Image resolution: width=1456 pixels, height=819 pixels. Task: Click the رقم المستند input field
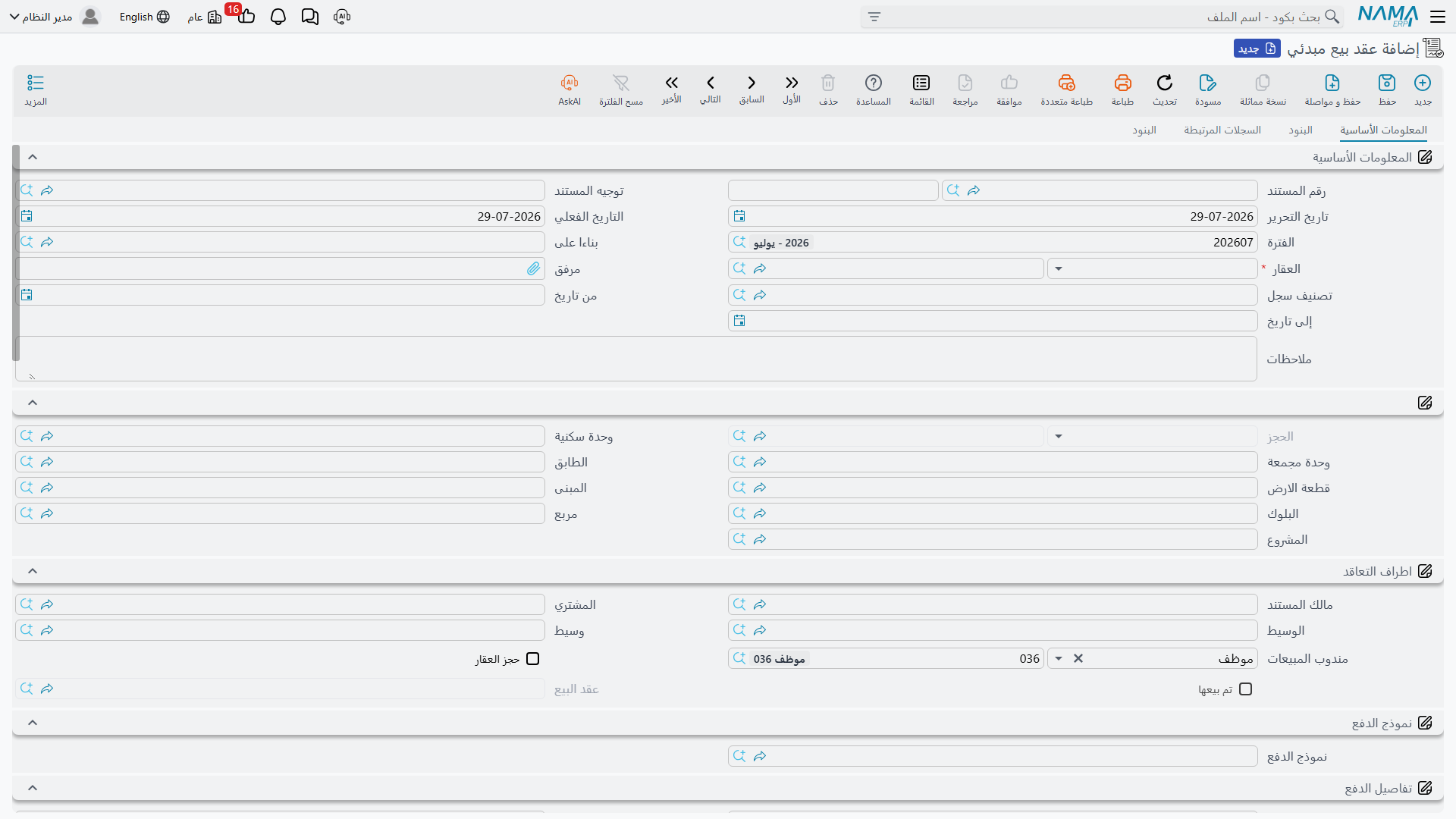tap(1100, 190)
